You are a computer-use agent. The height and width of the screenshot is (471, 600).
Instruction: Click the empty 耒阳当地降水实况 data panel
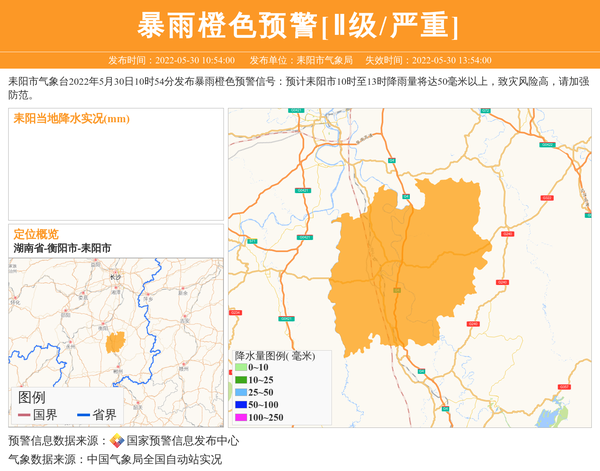(116, 165)
